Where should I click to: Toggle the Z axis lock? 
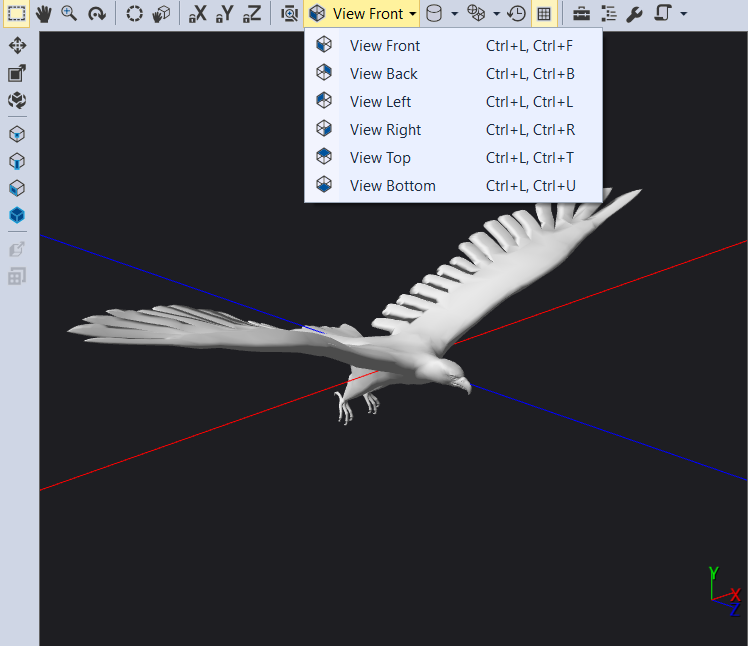(252, 14)
